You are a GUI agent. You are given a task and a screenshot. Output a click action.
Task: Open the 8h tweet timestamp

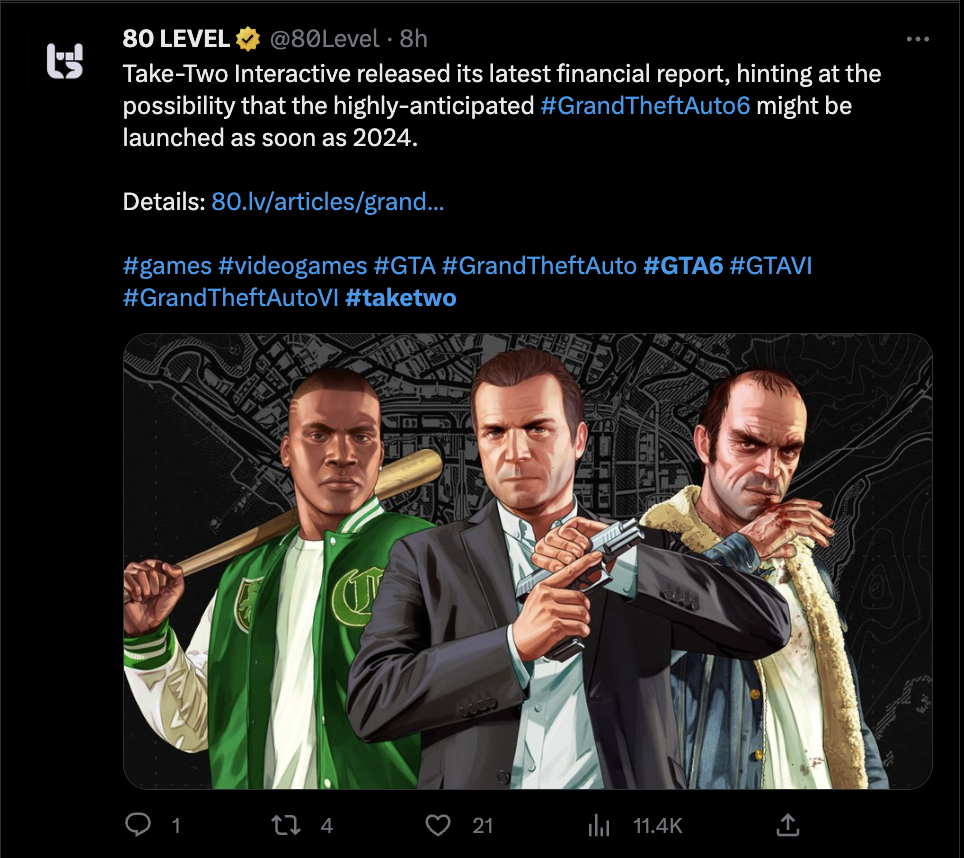click(x=414, y=39)
